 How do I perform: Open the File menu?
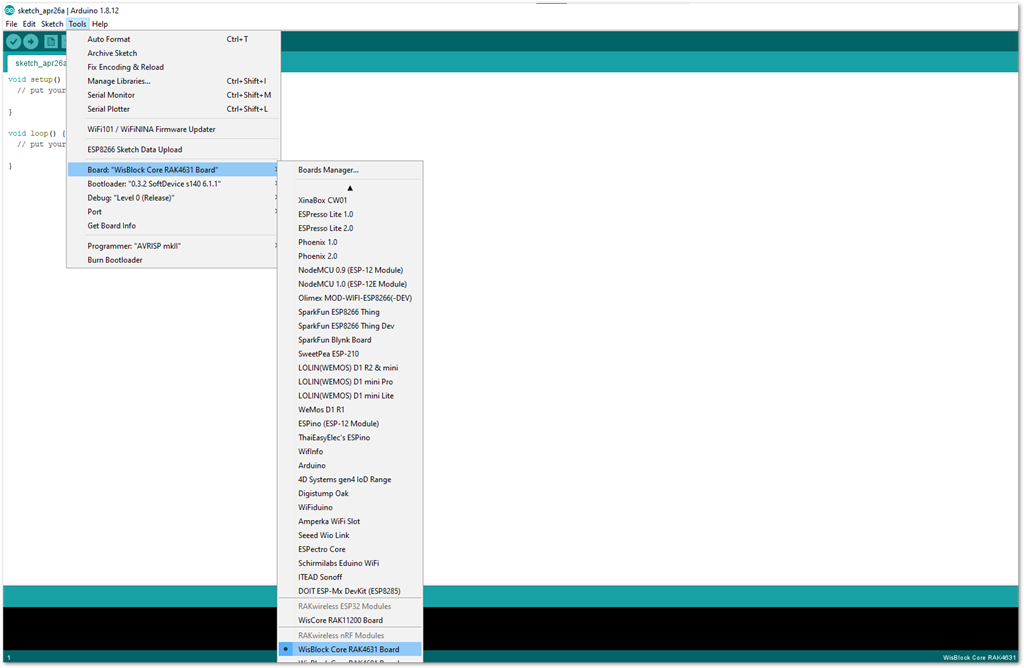[10, 23]
